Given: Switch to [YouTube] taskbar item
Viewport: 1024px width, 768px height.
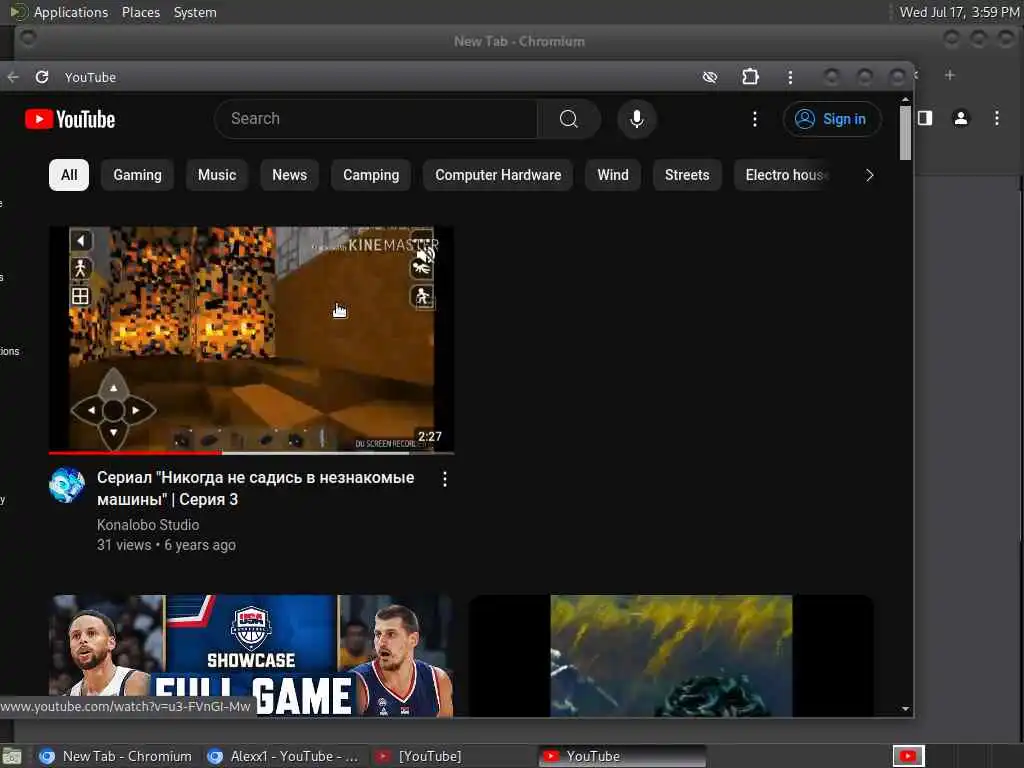Looking at the screenshot, I should coord(451,756).
